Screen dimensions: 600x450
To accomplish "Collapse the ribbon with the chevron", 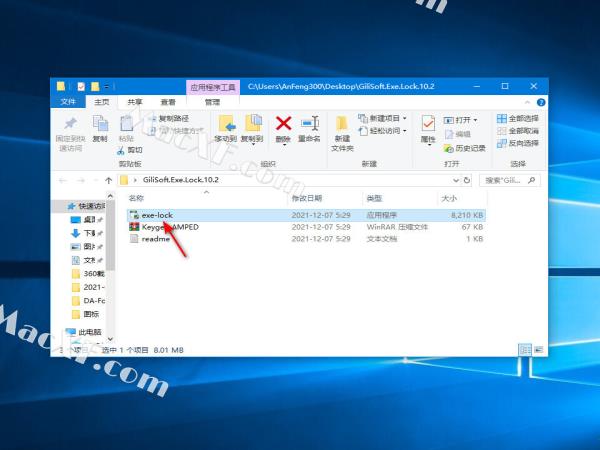I will tap(527, 102).
